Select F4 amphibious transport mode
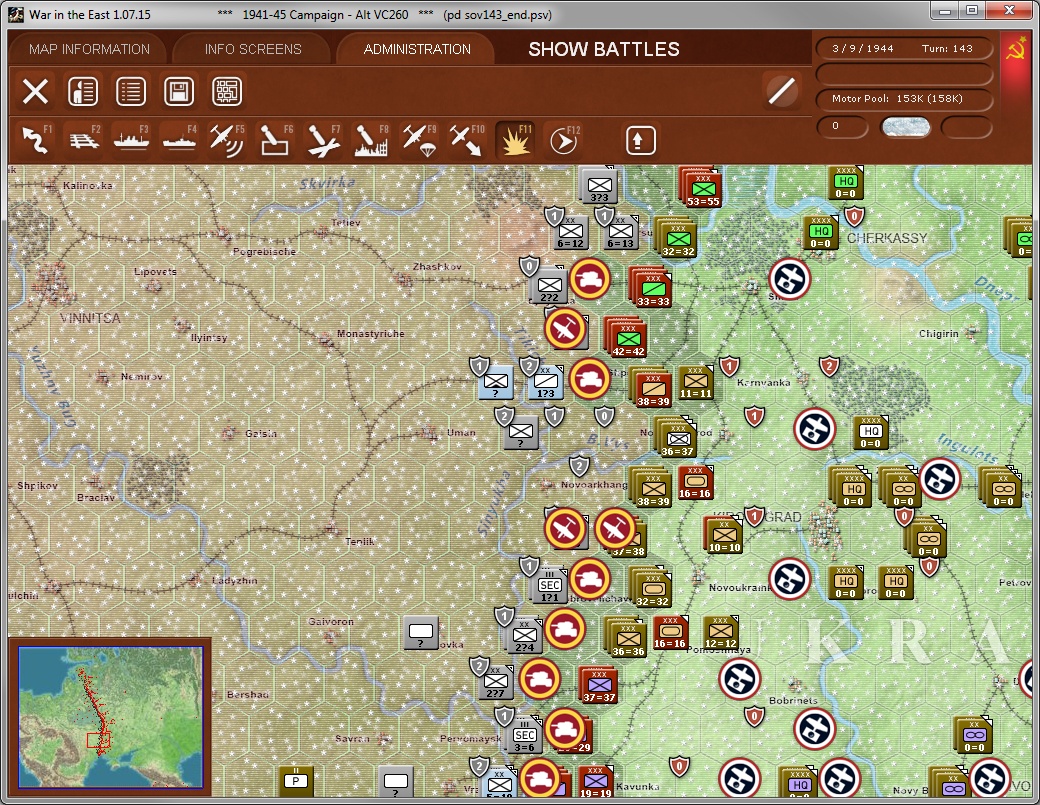The width and height of the screenshot is (1040, 805). [x=179, y=140]
